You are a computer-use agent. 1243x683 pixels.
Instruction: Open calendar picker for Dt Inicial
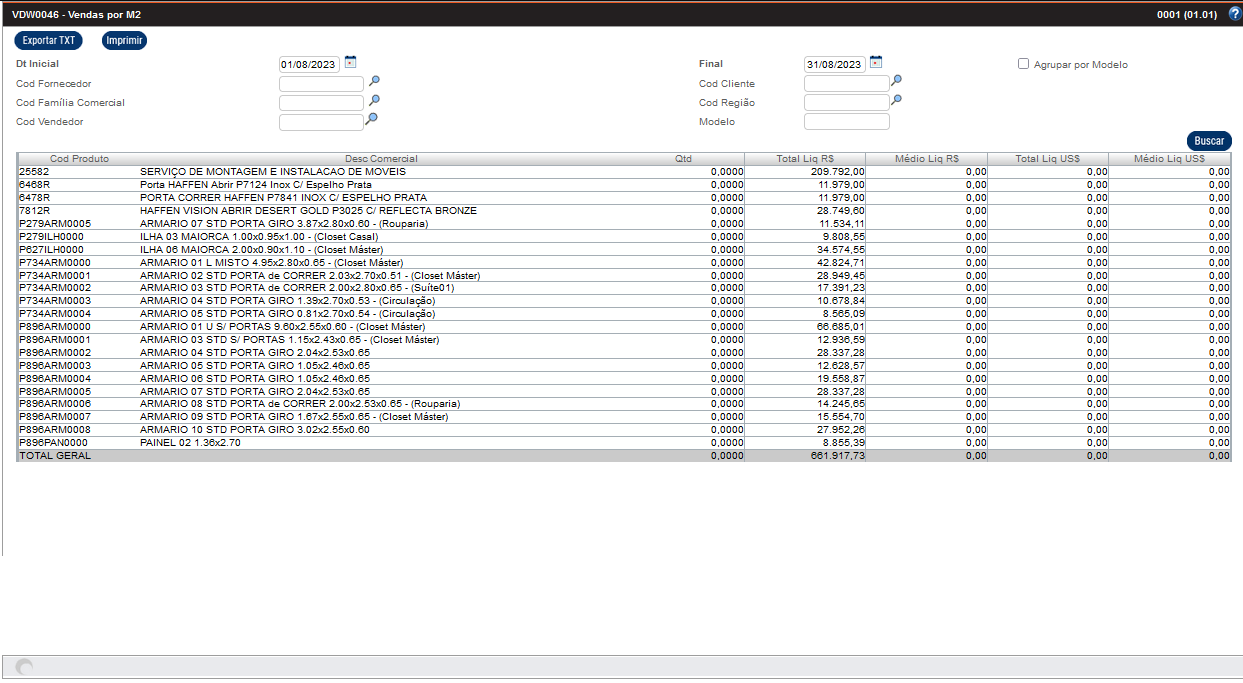(350, 62)
